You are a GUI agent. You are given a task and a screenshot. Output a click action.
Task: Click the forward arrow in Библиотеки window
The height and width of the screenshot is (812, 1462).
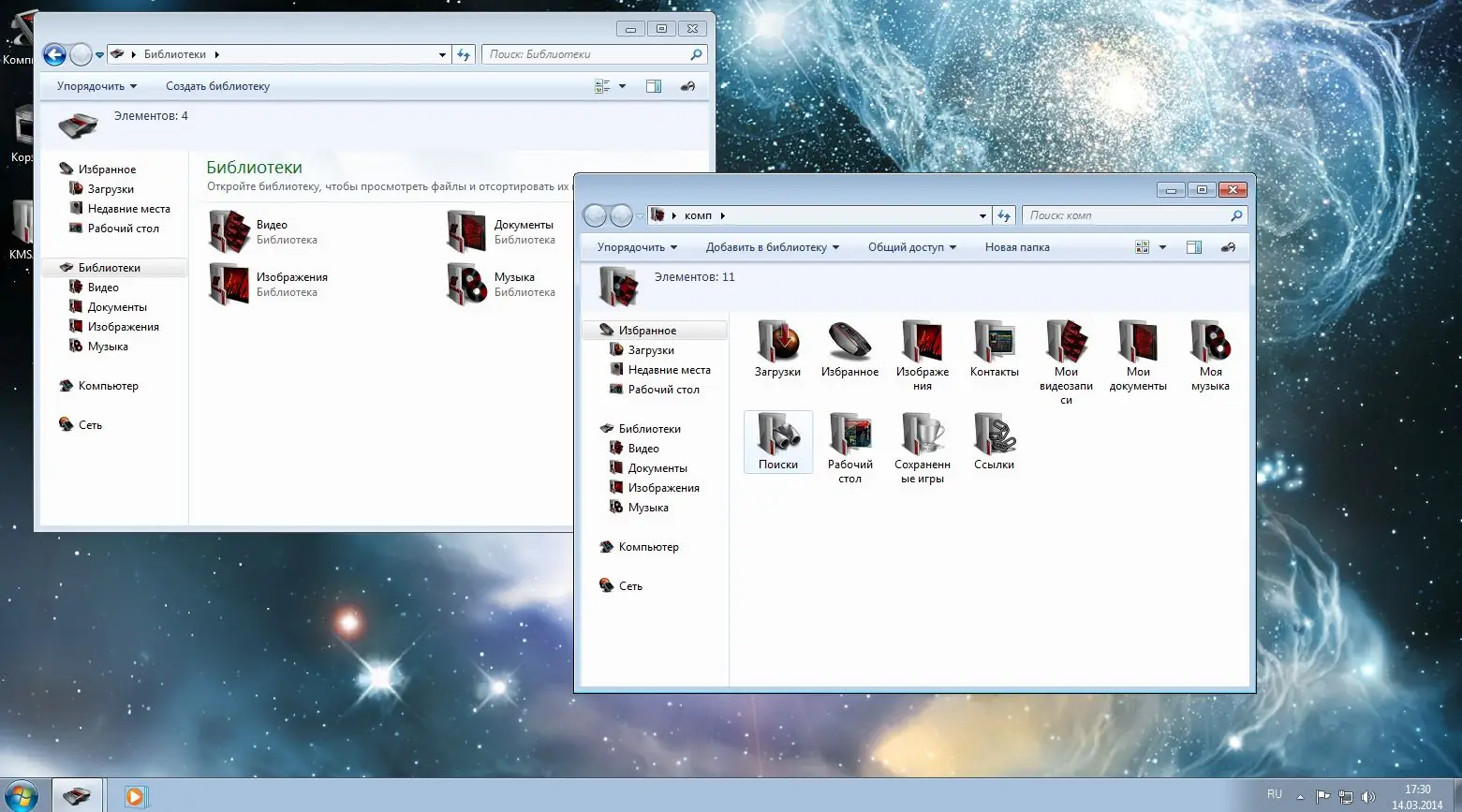tap(81, 55)
